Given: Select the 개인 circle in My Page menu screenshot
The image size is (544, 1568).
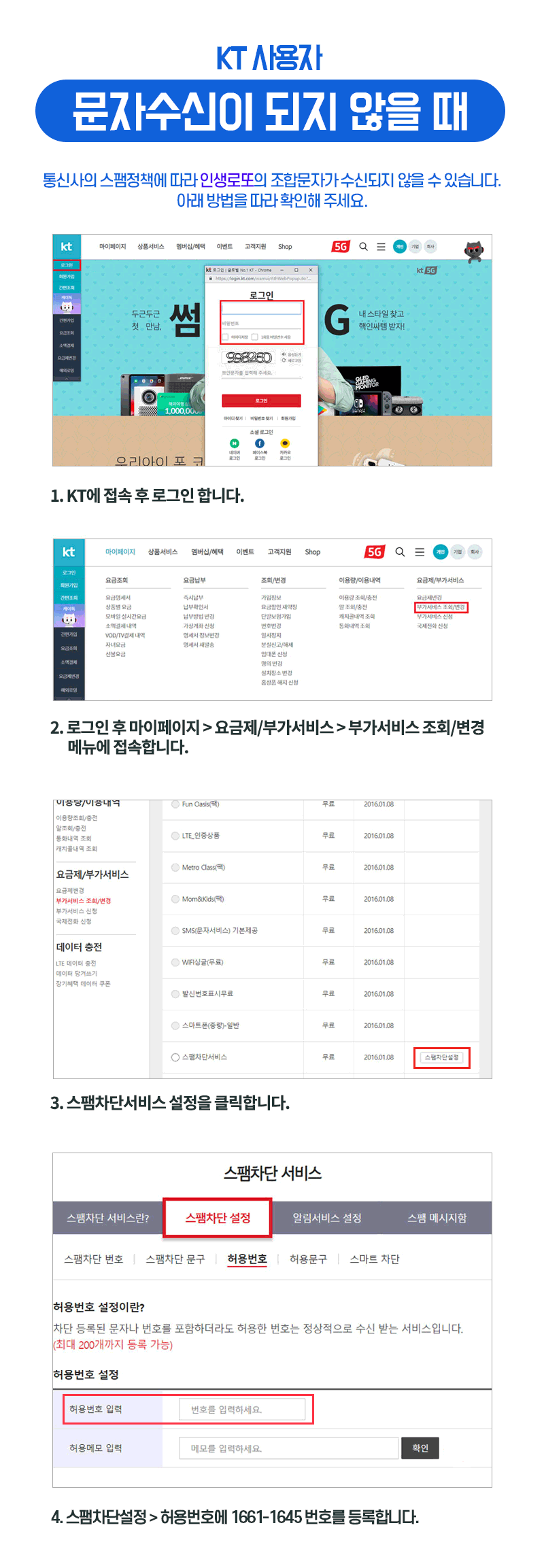Looking at the screenshot, I should pos(441,552).
